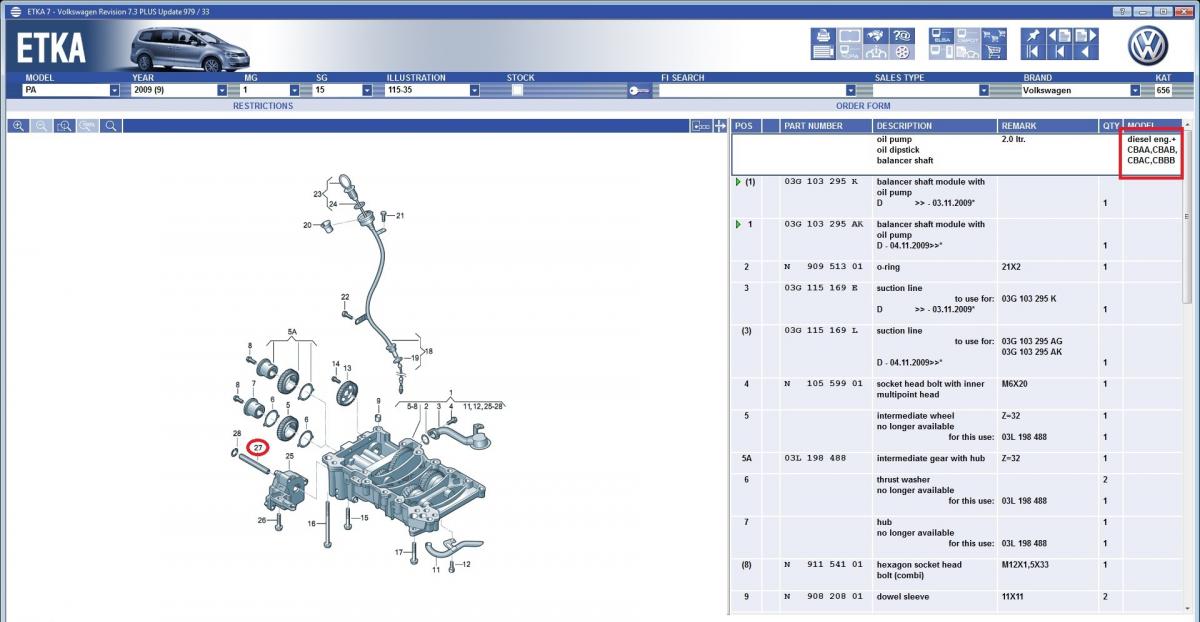Viewport: 1200px width, 622px height.
Task: Click the ETKA logo text
Action: click(52, 48)
